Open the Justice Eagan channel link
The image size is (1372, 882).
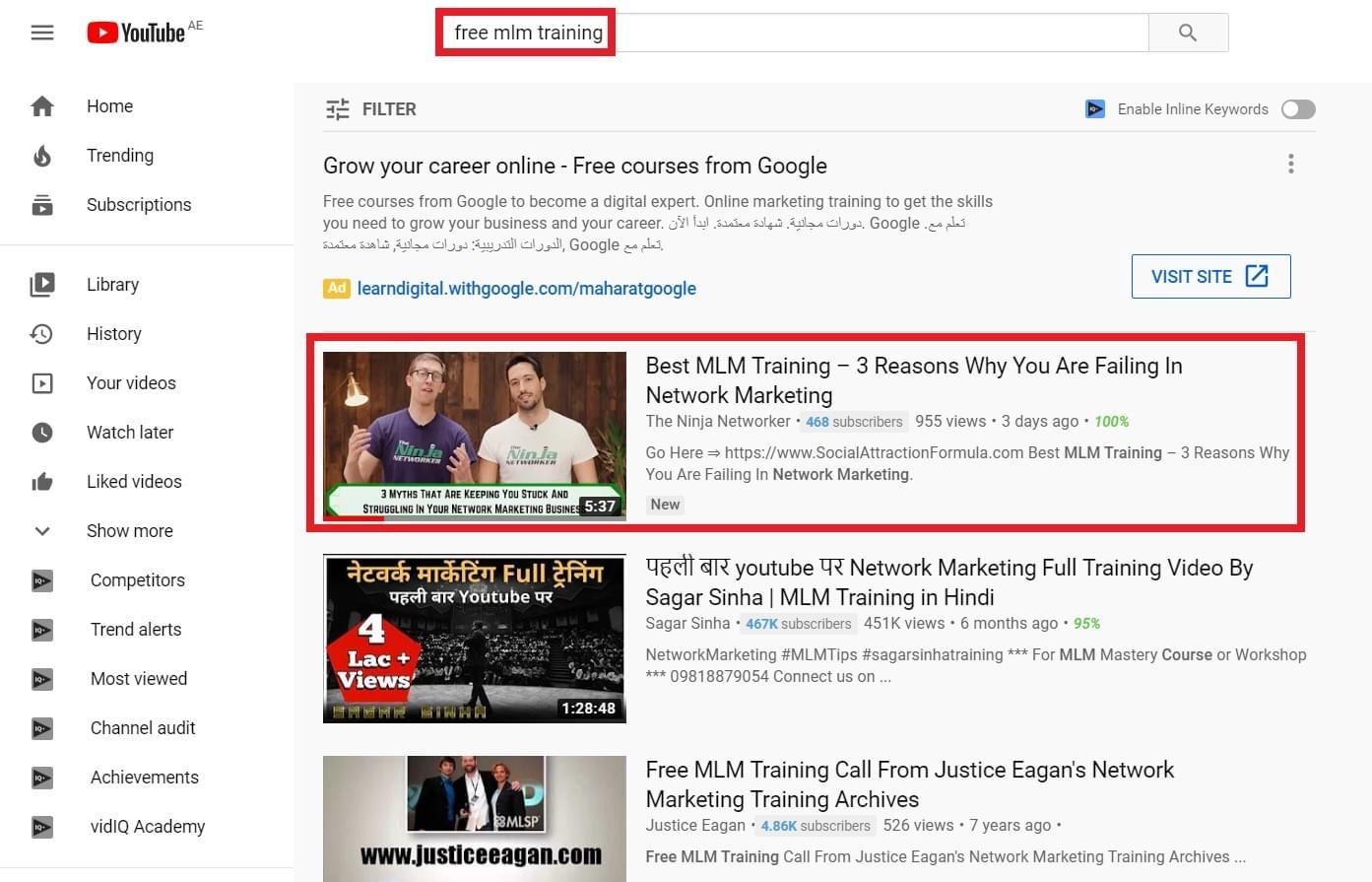point(695,826)
